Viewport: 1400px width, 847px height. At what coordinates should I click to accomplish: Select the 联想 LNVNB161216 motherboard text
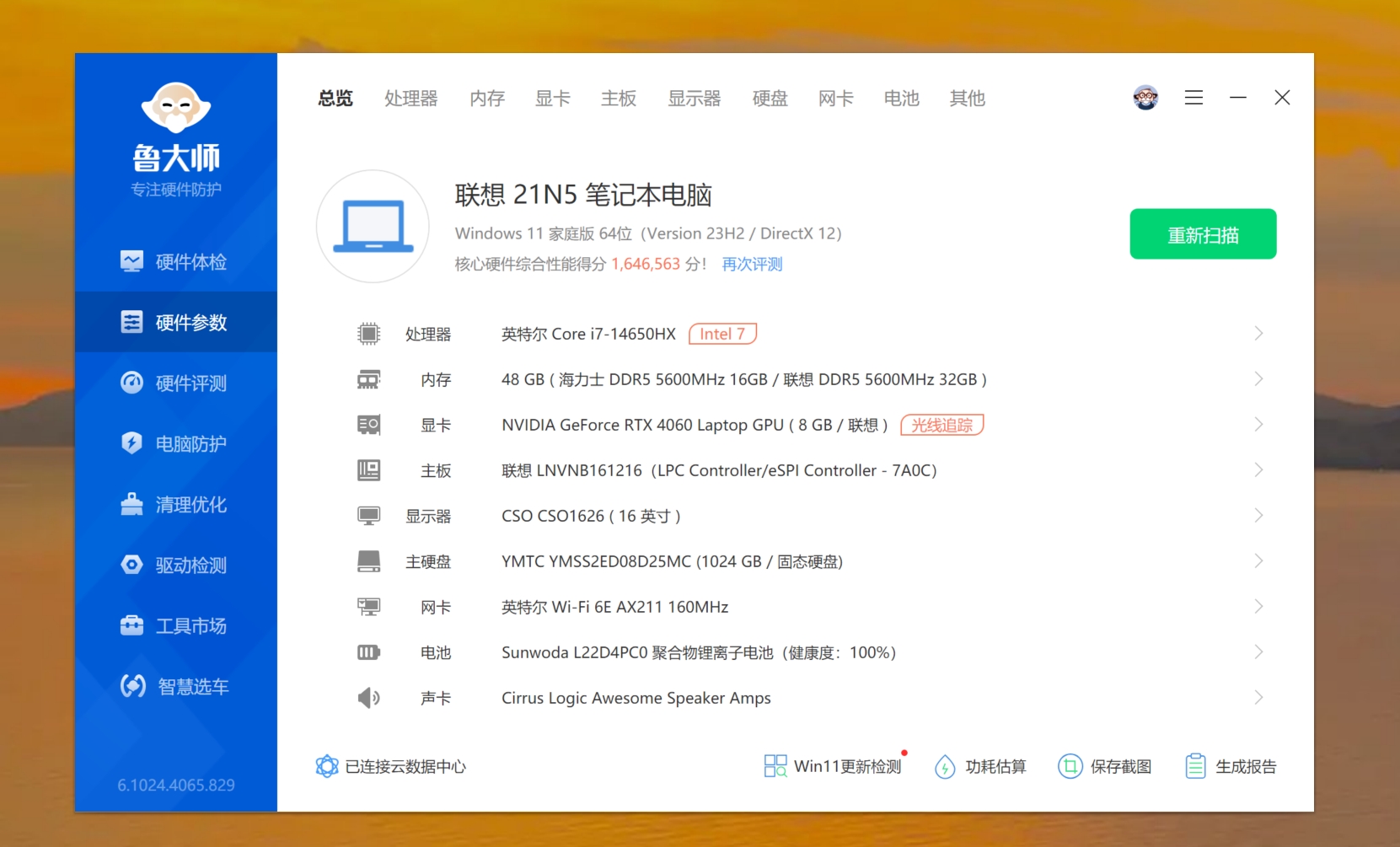pos(719,470)
